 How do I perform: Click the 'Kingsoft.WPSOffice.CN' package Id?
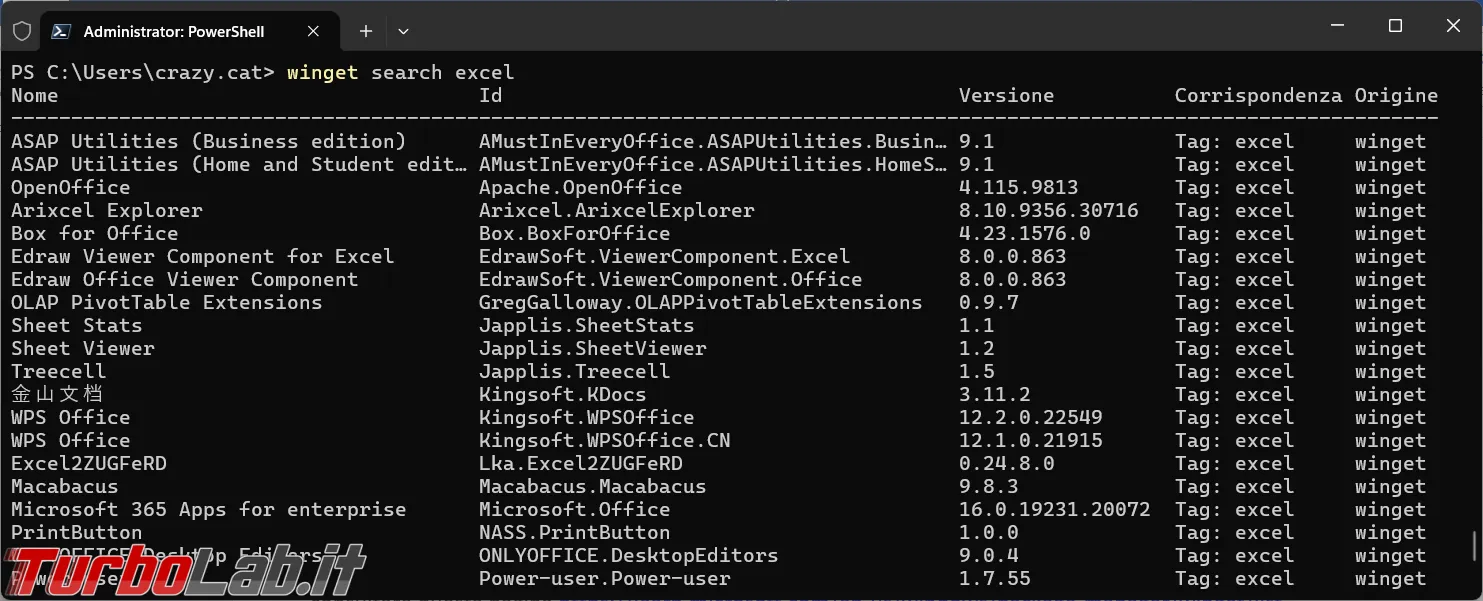[x=604, y=441]
